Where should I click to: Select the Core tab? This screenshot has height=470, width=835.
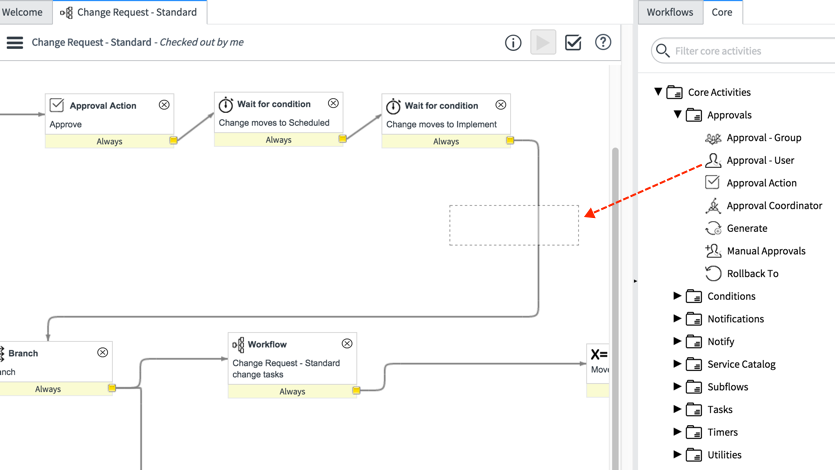click(x=722, y=12)
